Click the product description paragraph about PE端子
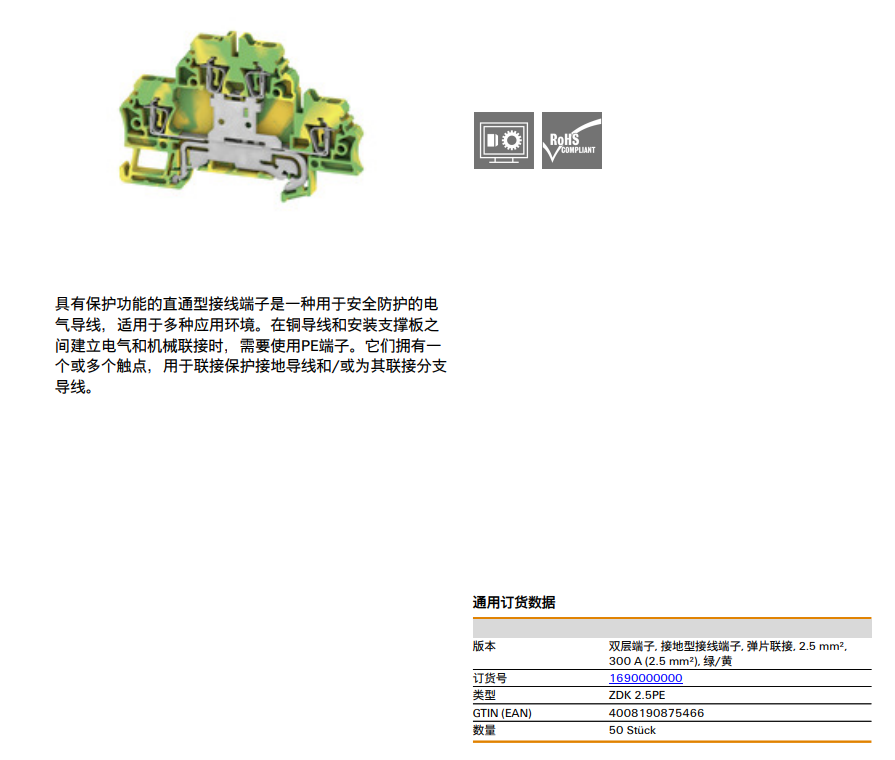This screenshot has height=760, width=895. click(251, 345)
